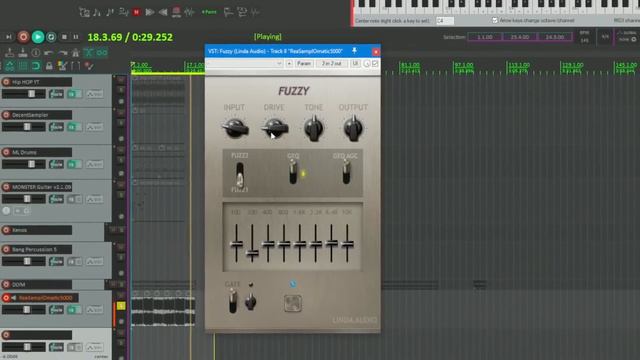The height and width of the screenshot is (360, 640).
Task: Select the ReaSamplOmatic5000 track name
Action: point(45,298)
